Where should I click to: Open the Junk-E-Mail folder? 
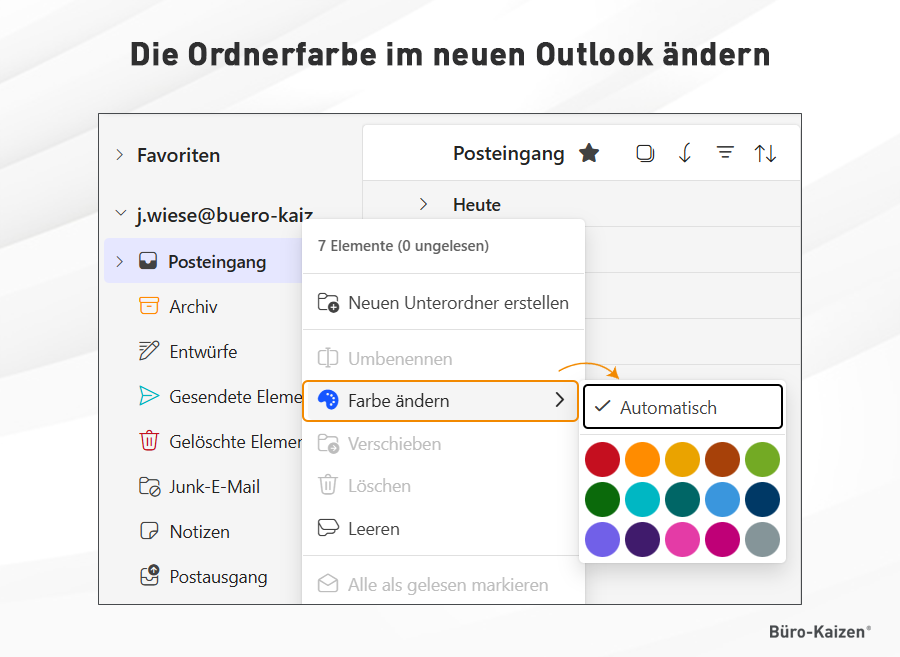pyautogui.click(x=214, y=487)
